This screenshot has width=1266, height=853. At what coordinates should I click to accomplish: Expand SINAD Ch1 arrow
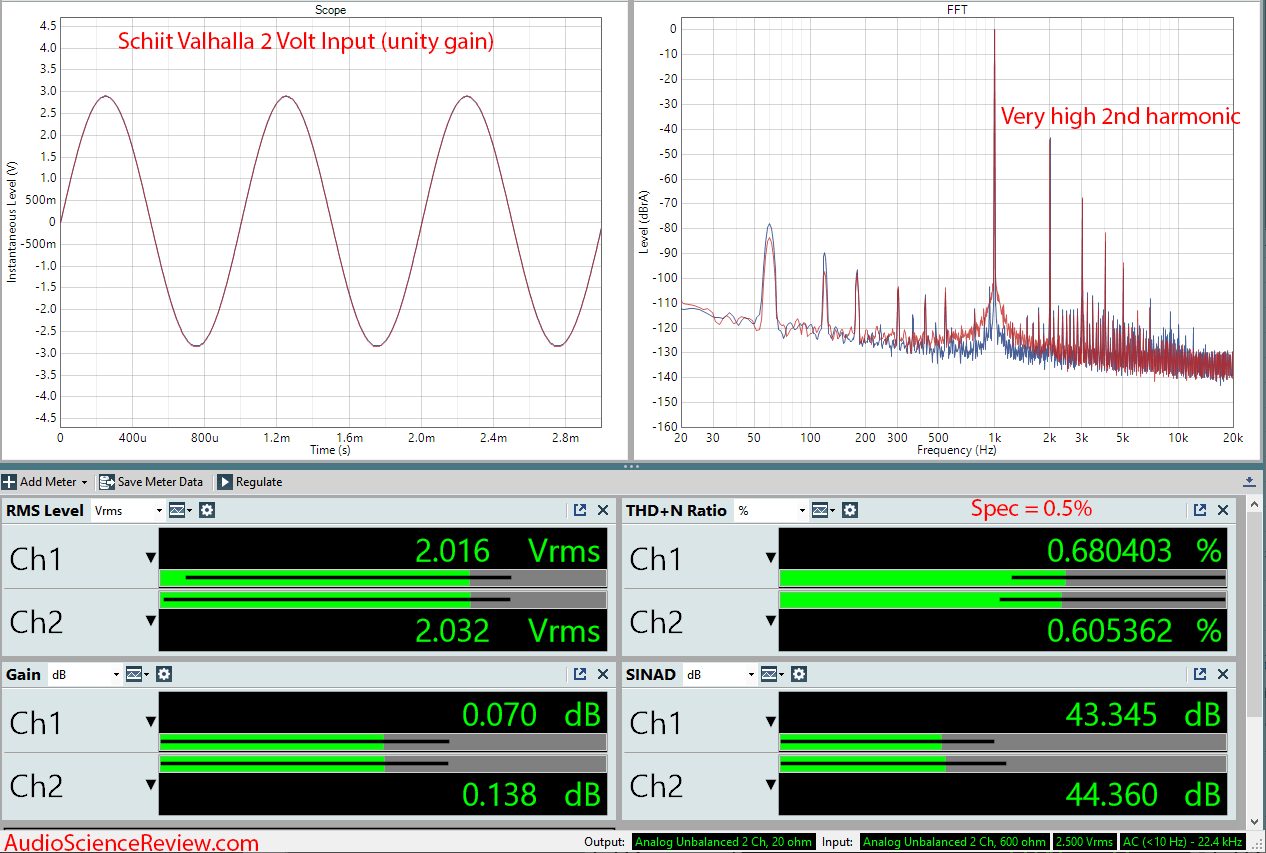(x=771, y=722)
